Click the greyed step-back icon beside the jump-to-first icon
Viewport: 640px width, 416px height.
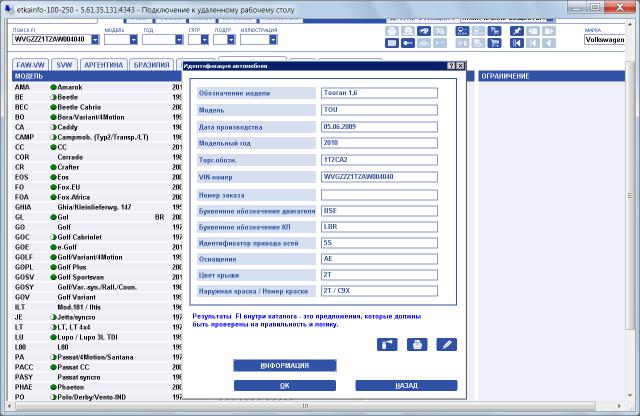(x=533, y=42)
